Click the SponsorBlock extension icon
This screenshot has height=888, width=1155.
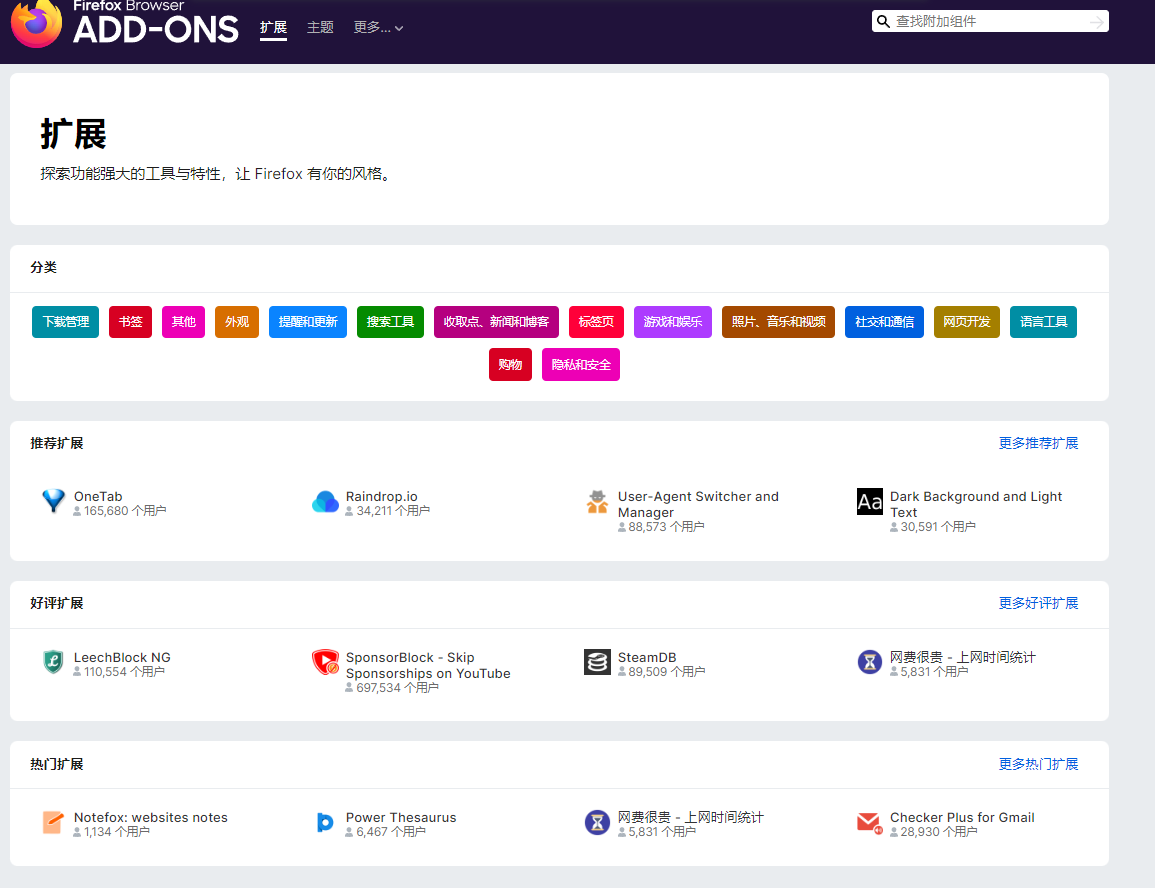tap(325, 662)
